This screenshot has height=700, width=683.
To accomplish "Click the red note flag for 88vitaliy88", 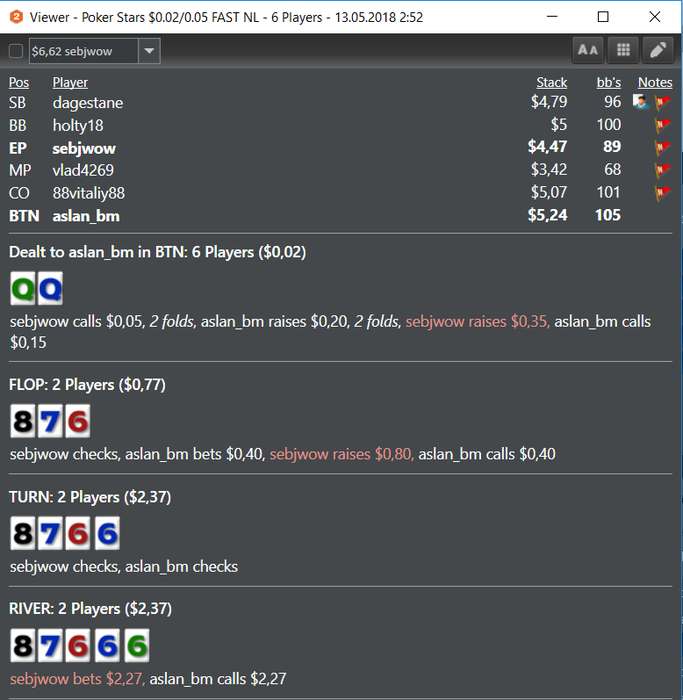I will (x=663, y=193).
